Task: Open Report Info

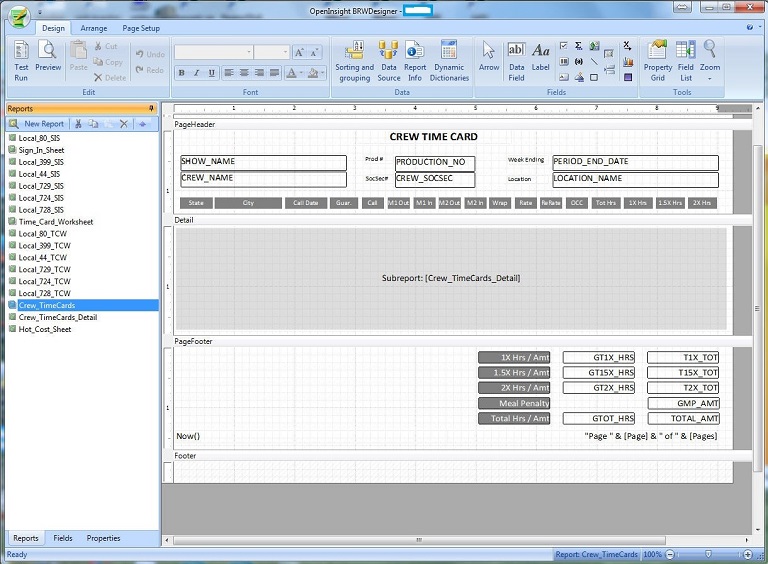Action: click(x=415, y=61)
